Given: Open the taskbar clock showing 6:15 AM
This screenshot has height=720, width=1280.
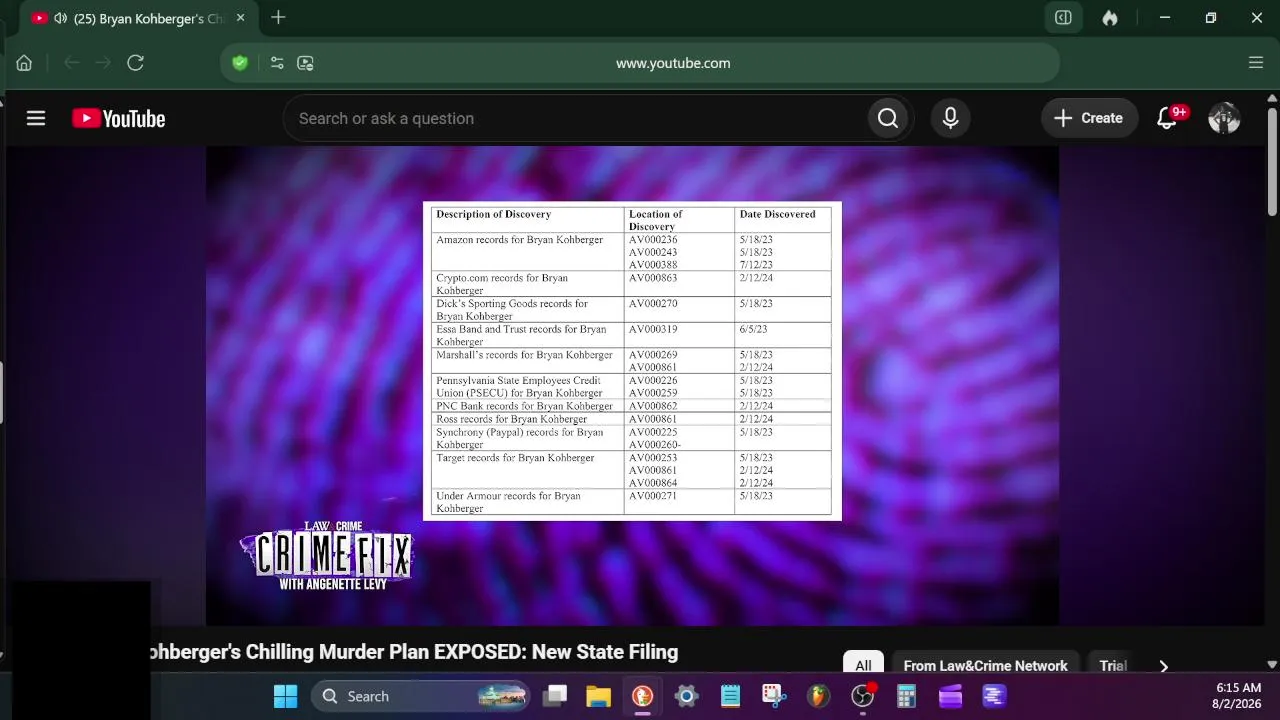Looking at the screenshot, I should [1238, 696].
